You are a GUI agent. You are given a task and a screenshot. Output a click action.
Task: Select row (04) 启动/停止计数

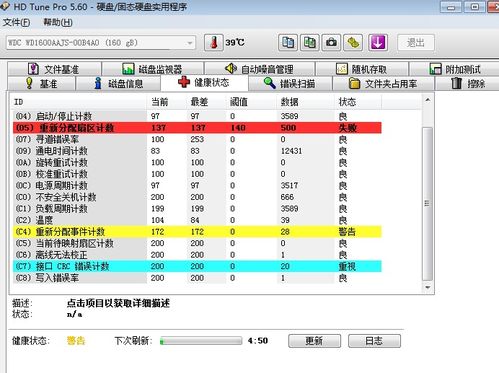[x=197, y=116]
